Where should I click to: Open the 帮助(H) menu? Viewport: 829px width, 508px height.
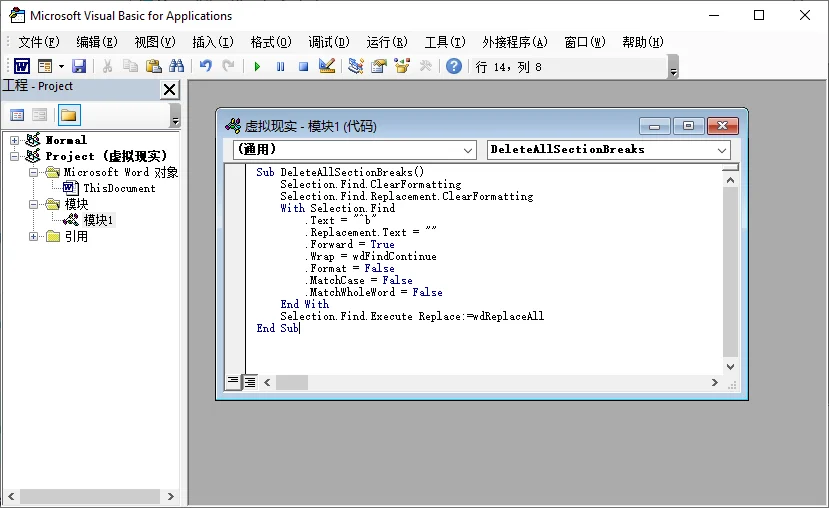coord(642,42)
